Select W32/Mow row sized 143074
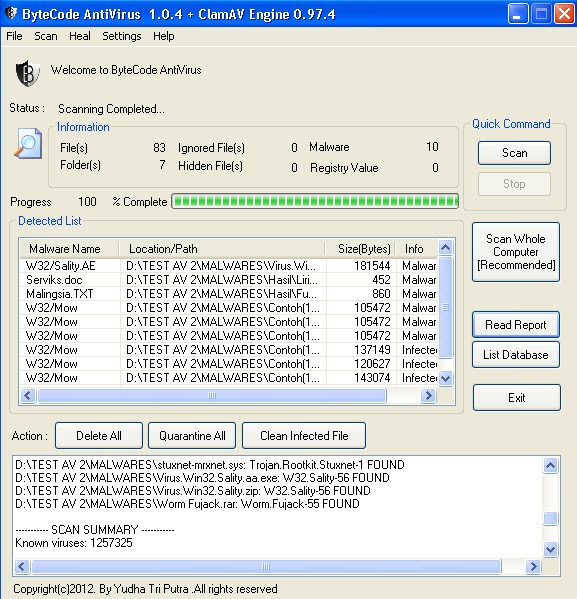Image resolution: width=577 pixels, height=599 pixels. (x=229, y=378)
